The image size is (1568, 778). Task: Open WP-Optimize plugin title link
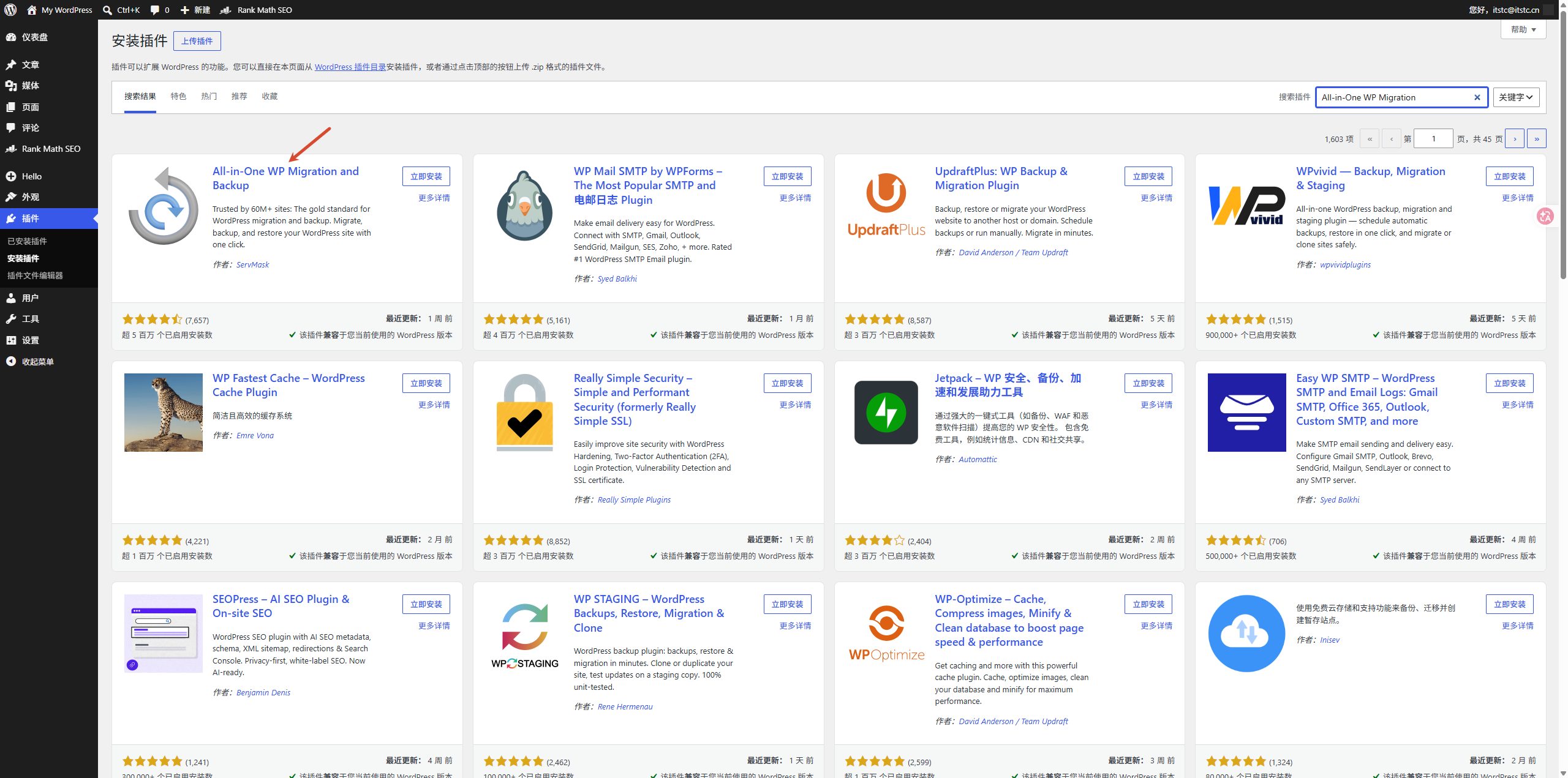pyautogui.click(x=1009, y=621)
